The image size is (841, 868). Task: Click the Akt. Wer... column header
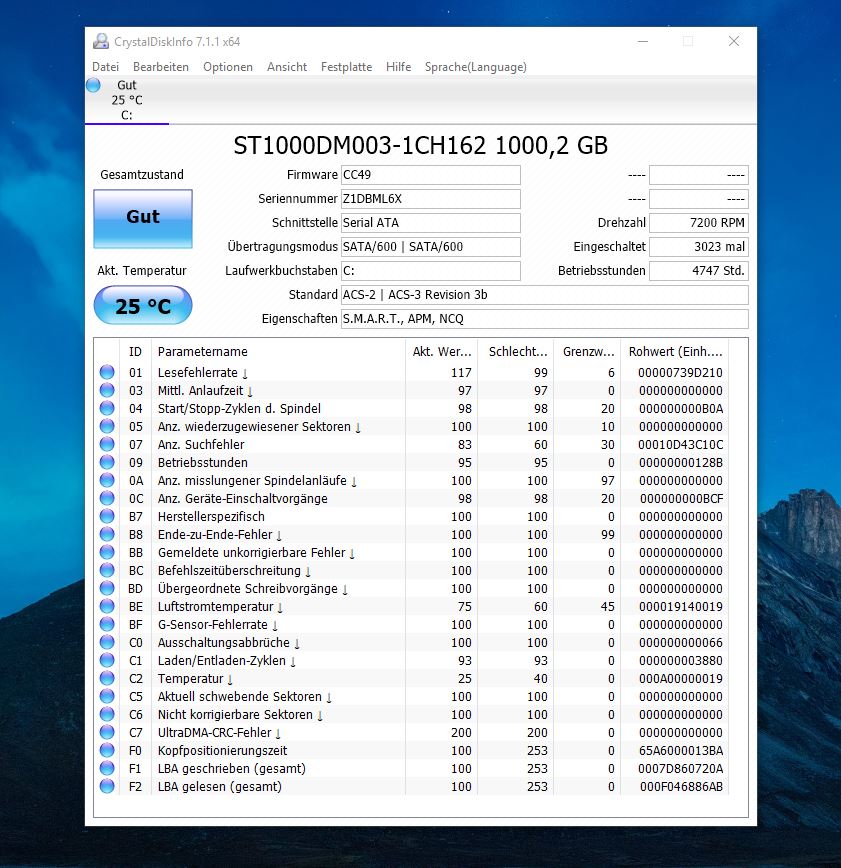[x=441, y=352]
